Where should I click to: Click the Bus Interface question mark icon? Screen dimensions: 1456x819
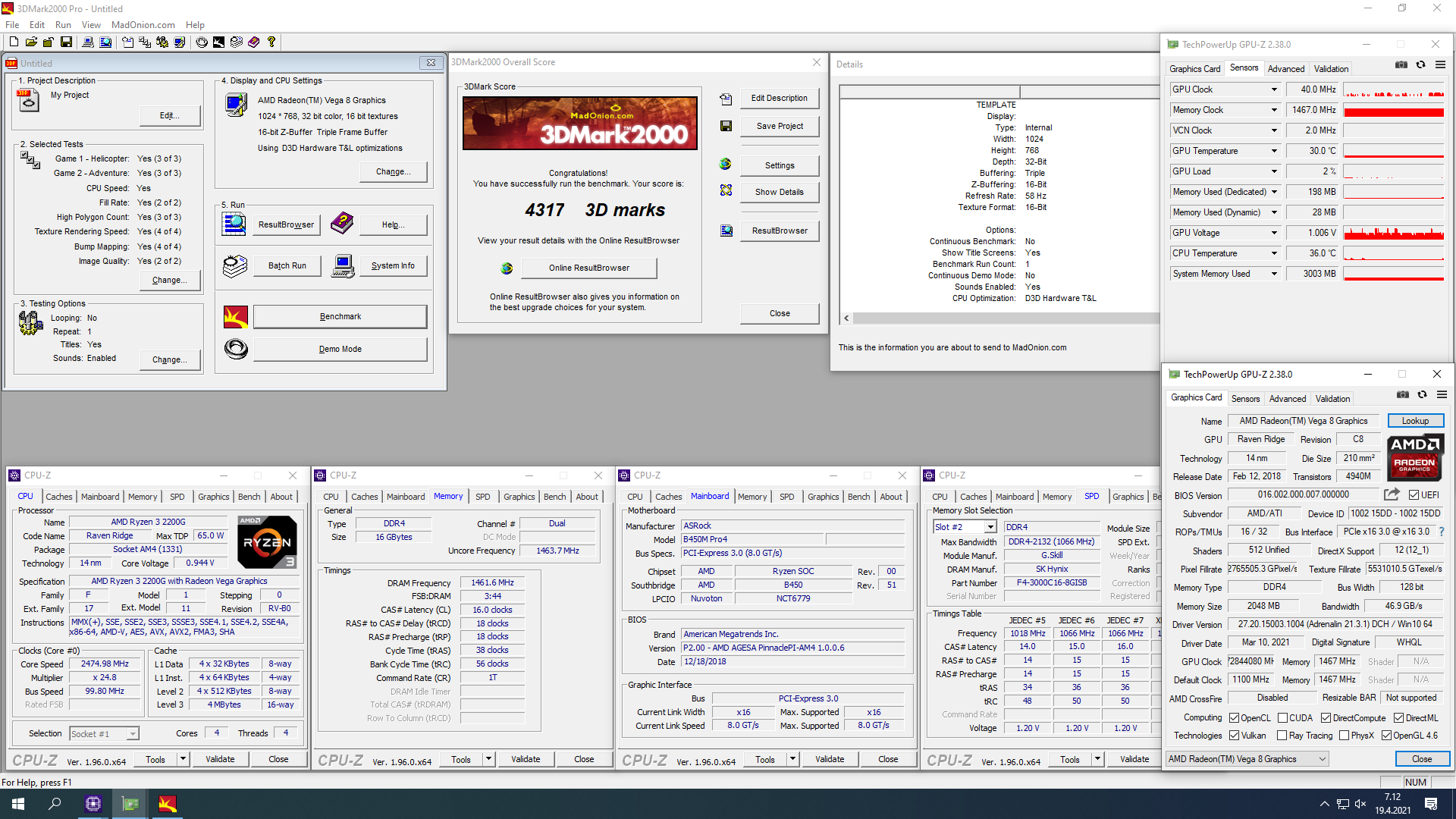tap(1442, 532)
